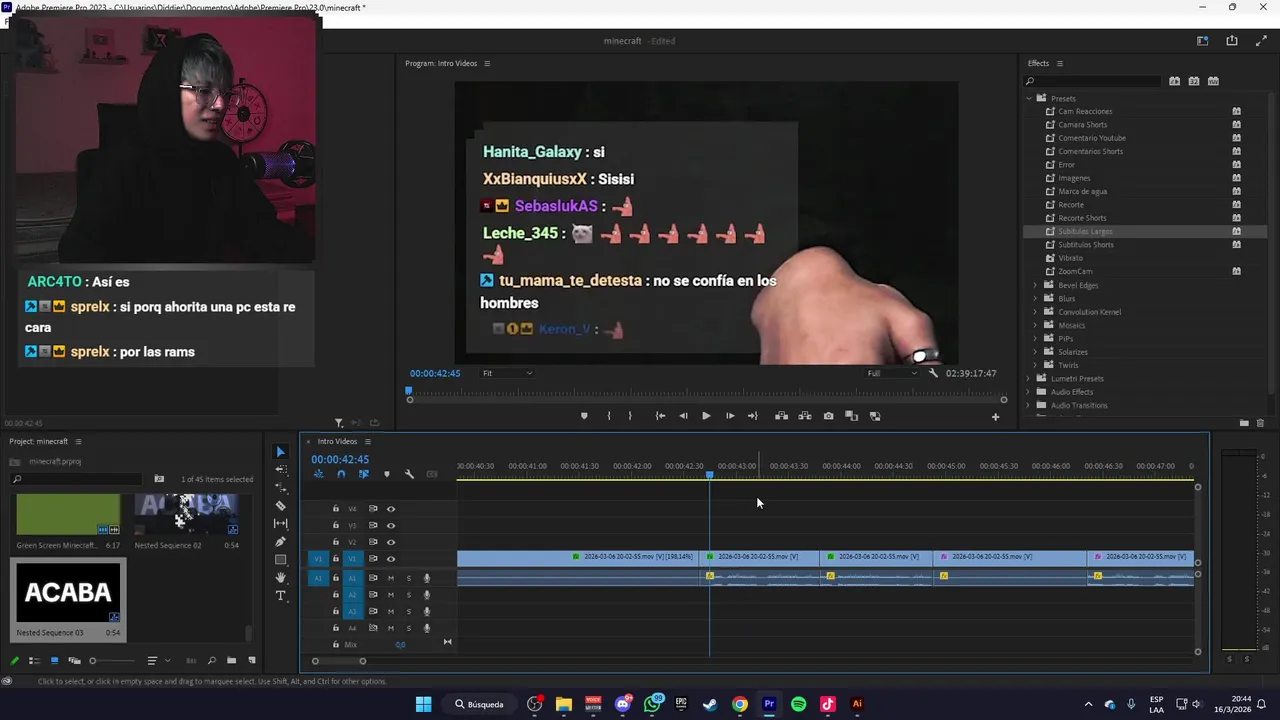Open timeline display settings wrench
This screenshot has height=720, width=1280.
click(409, 474)
